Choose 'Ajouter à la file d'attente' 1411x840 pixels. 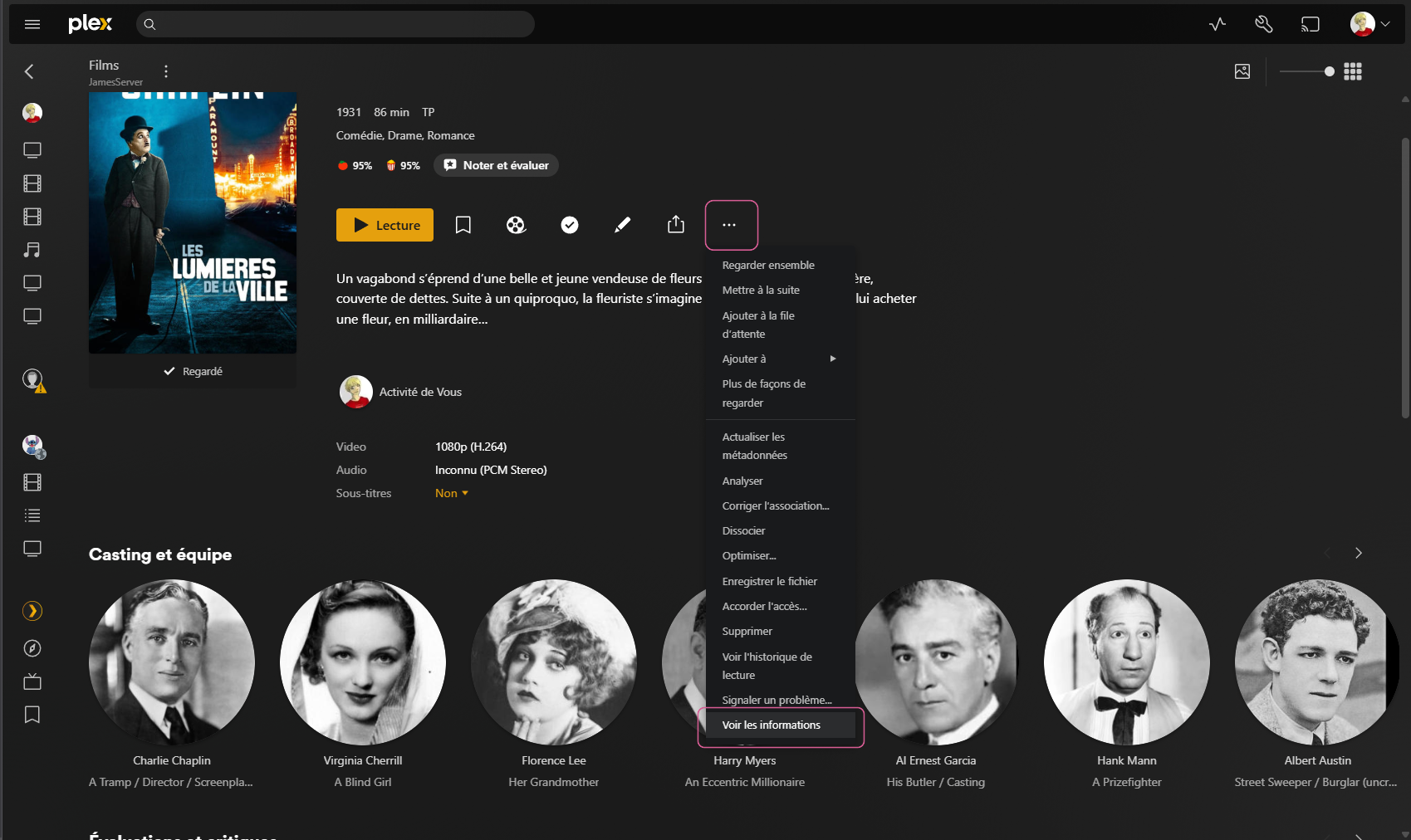point(781,325)
